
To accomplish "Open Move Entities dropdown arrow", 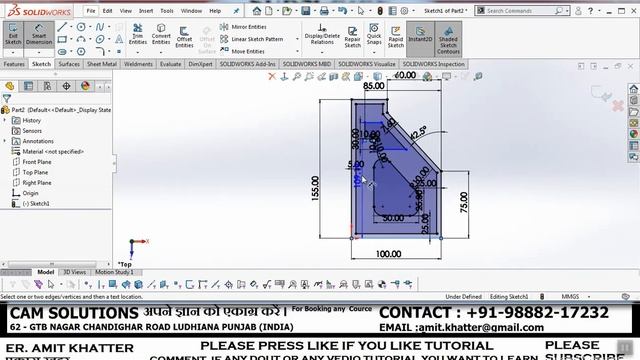I will (297, 51).
